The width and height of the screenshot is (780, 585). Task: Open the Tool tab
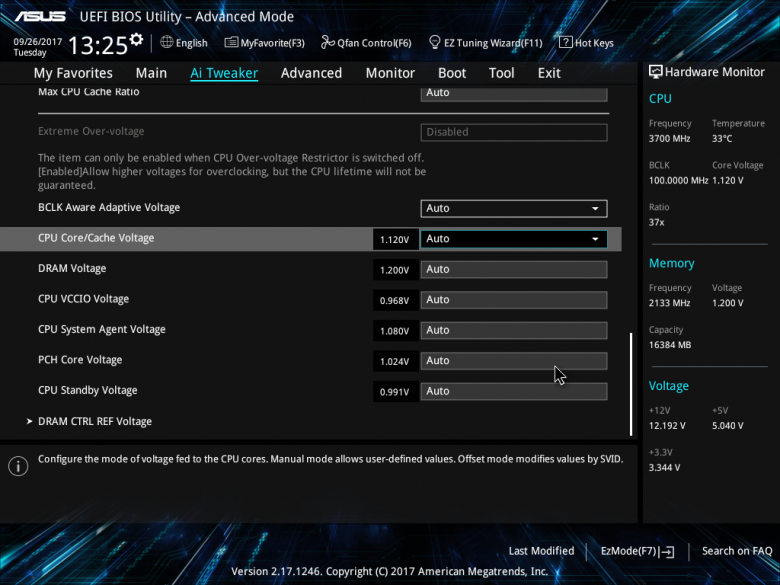[x=501, y=73]
